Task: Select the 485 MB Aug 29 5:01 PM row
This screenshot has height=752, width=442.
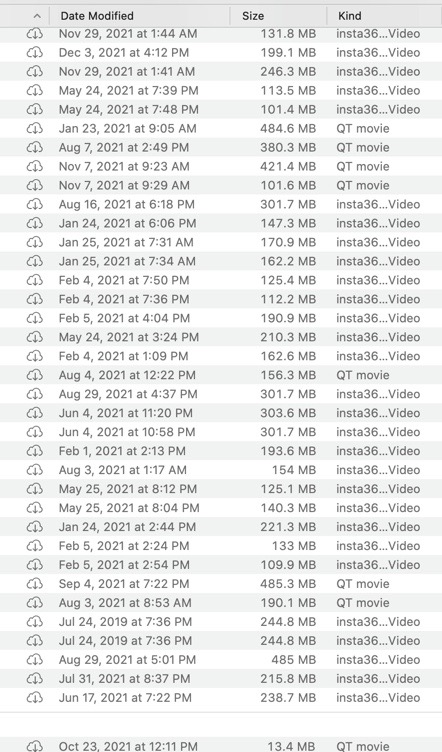Action: tap(221, 660)
